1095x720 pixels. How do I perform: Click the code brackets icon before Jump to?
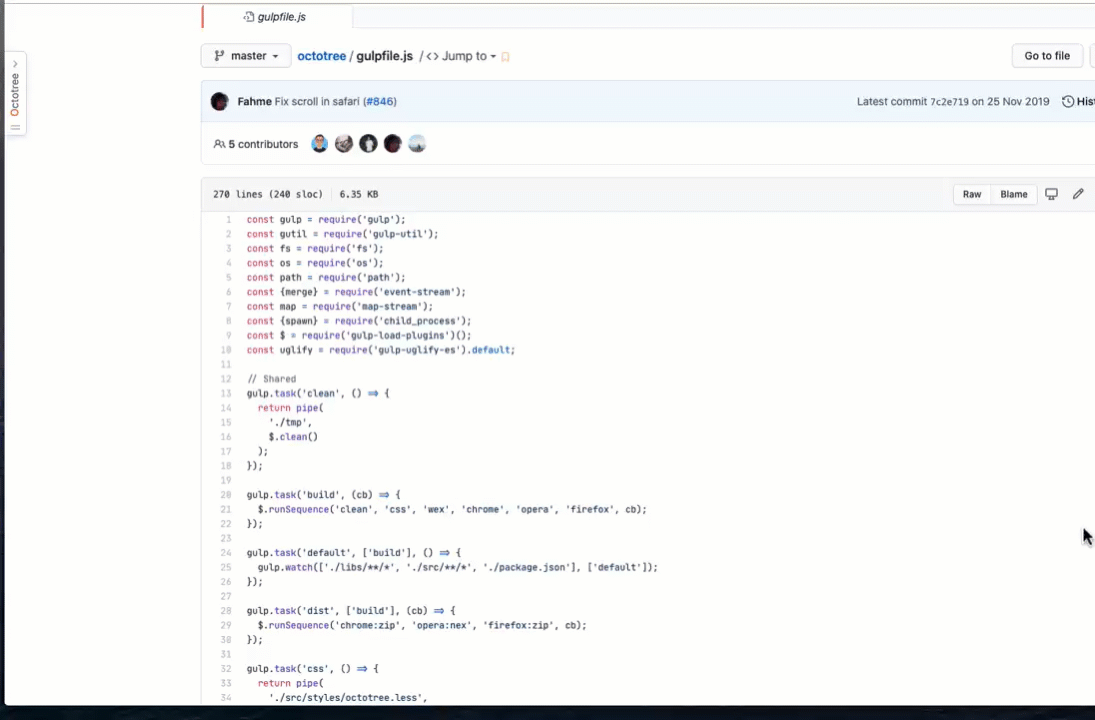pos(432,57)
